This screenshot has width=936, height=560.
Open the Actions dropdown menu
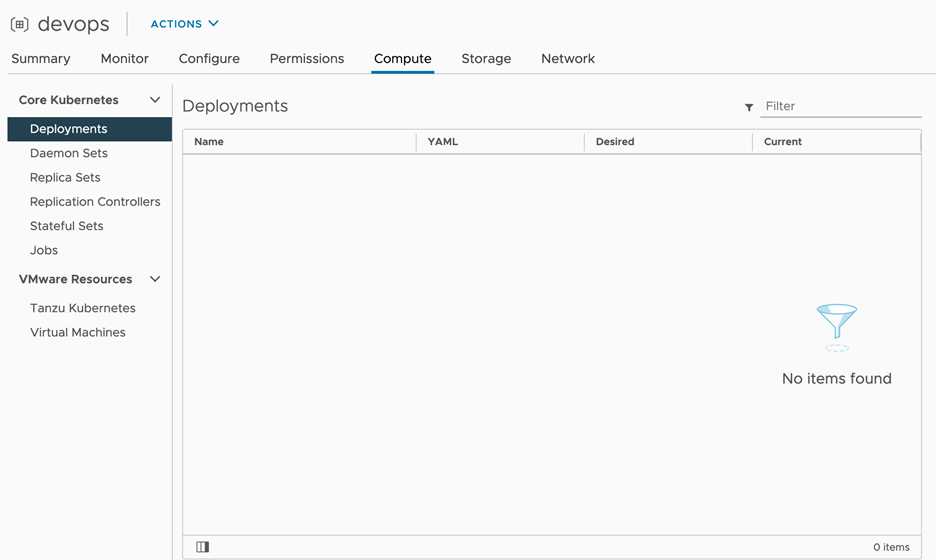tap(185, 24)
